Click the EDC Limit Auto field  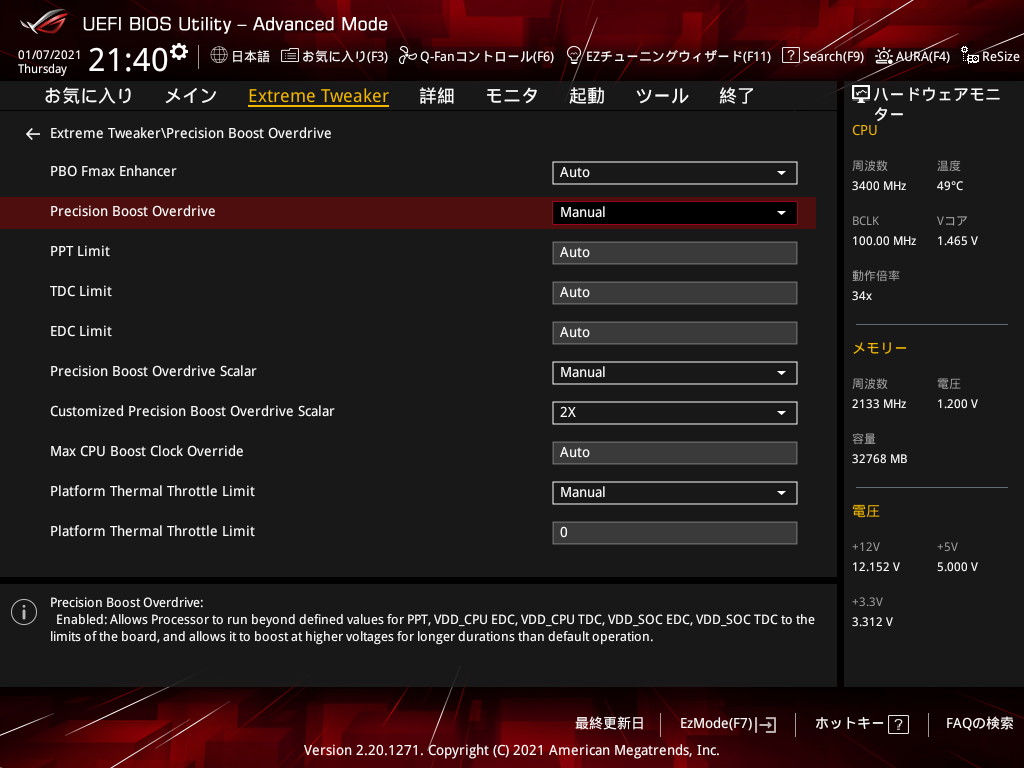pyautogui.click(x=675, y=332)
